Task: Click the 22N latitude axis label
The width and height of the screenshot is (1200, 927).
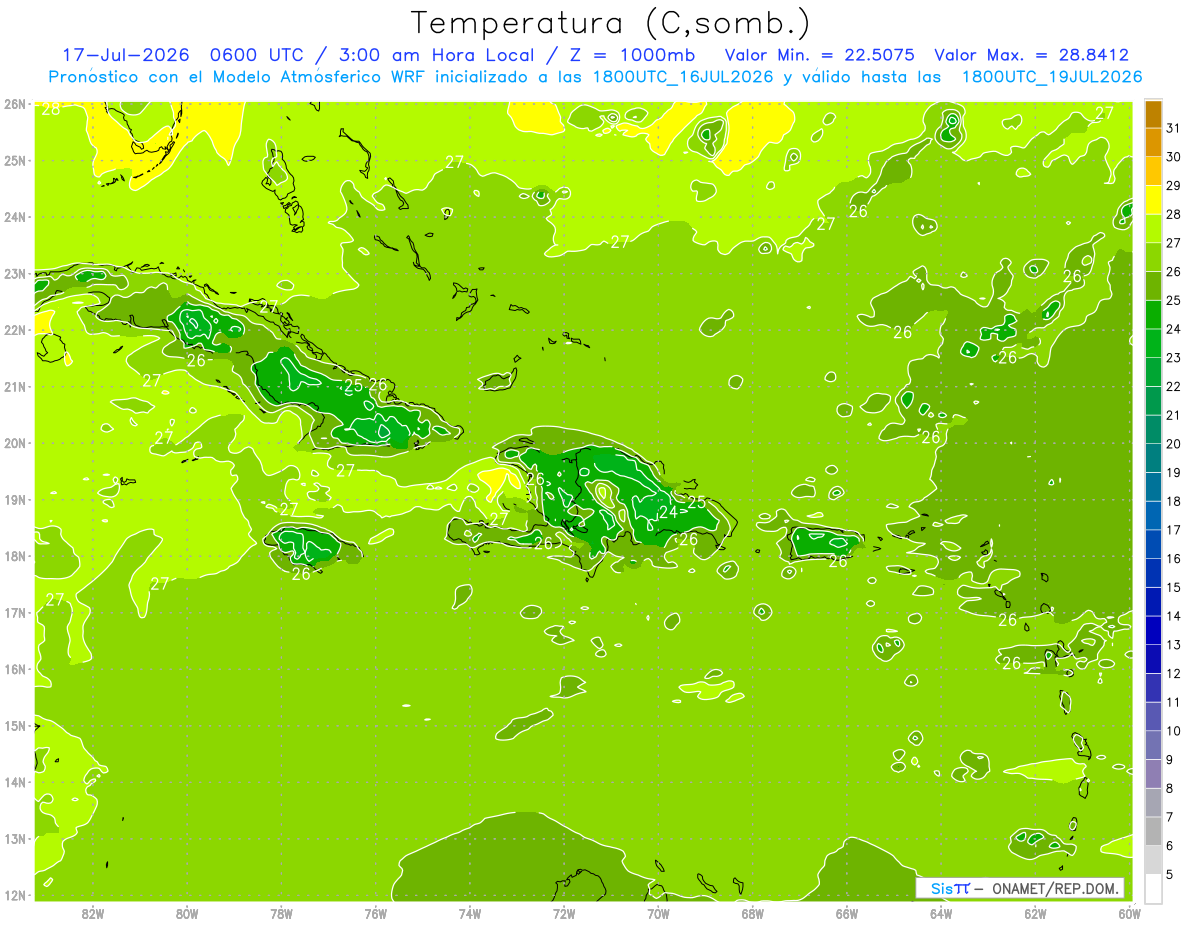Action: point(14,330)
